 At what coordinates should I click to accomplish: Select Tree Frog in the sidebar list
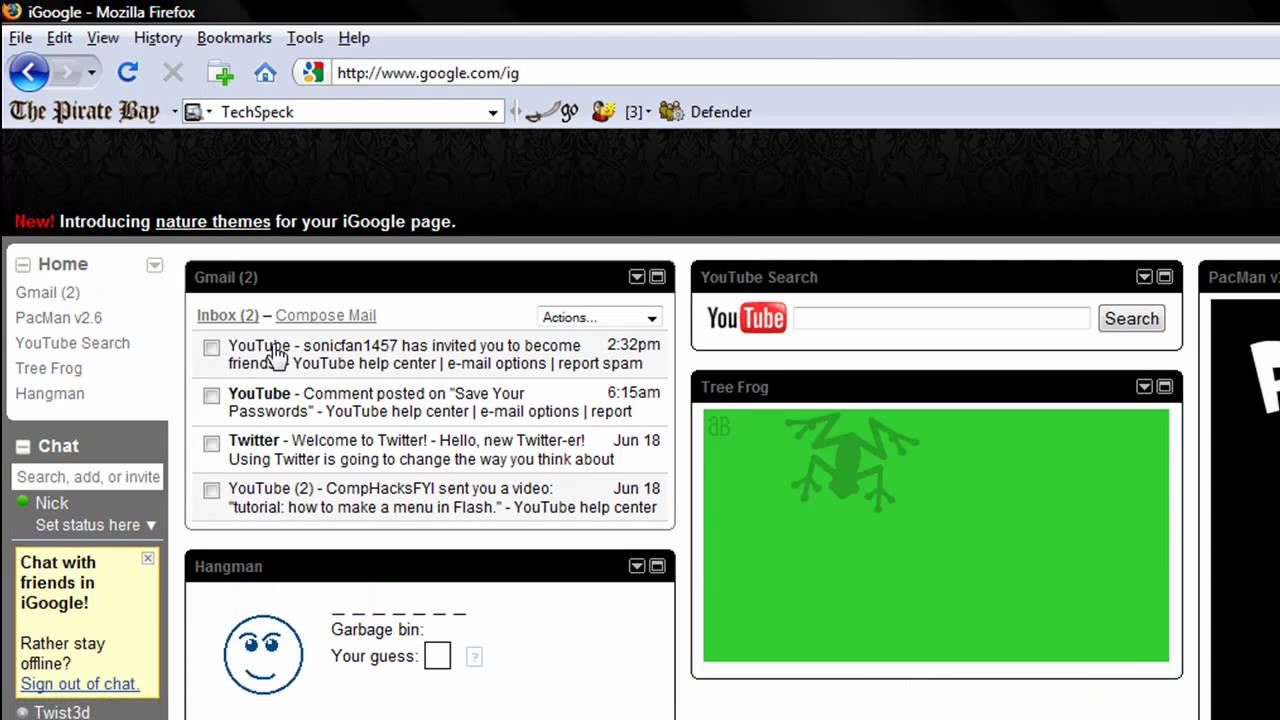click(48, 368)
